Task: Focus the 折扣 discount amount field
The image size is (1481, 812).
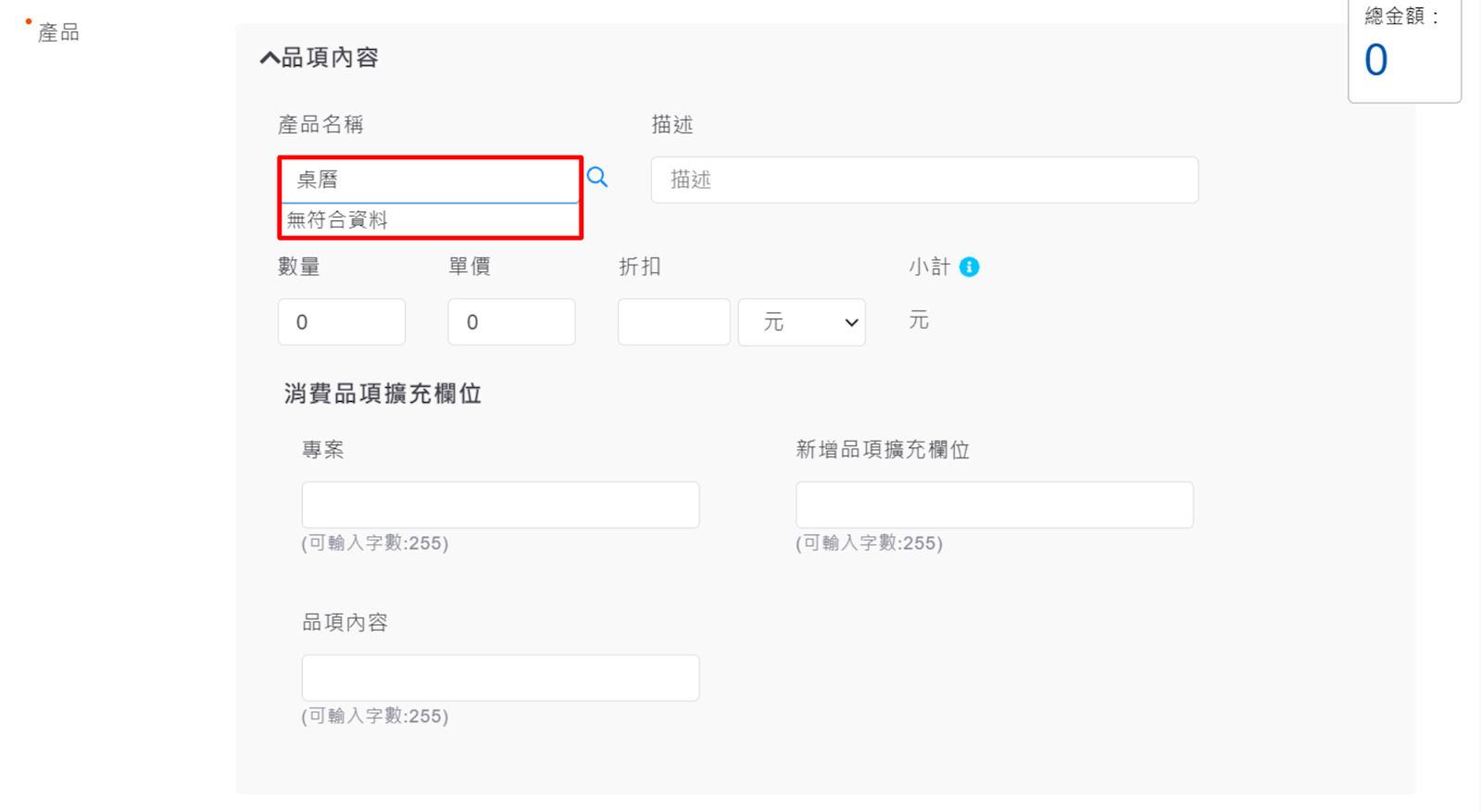Action: tap(673, 322)
